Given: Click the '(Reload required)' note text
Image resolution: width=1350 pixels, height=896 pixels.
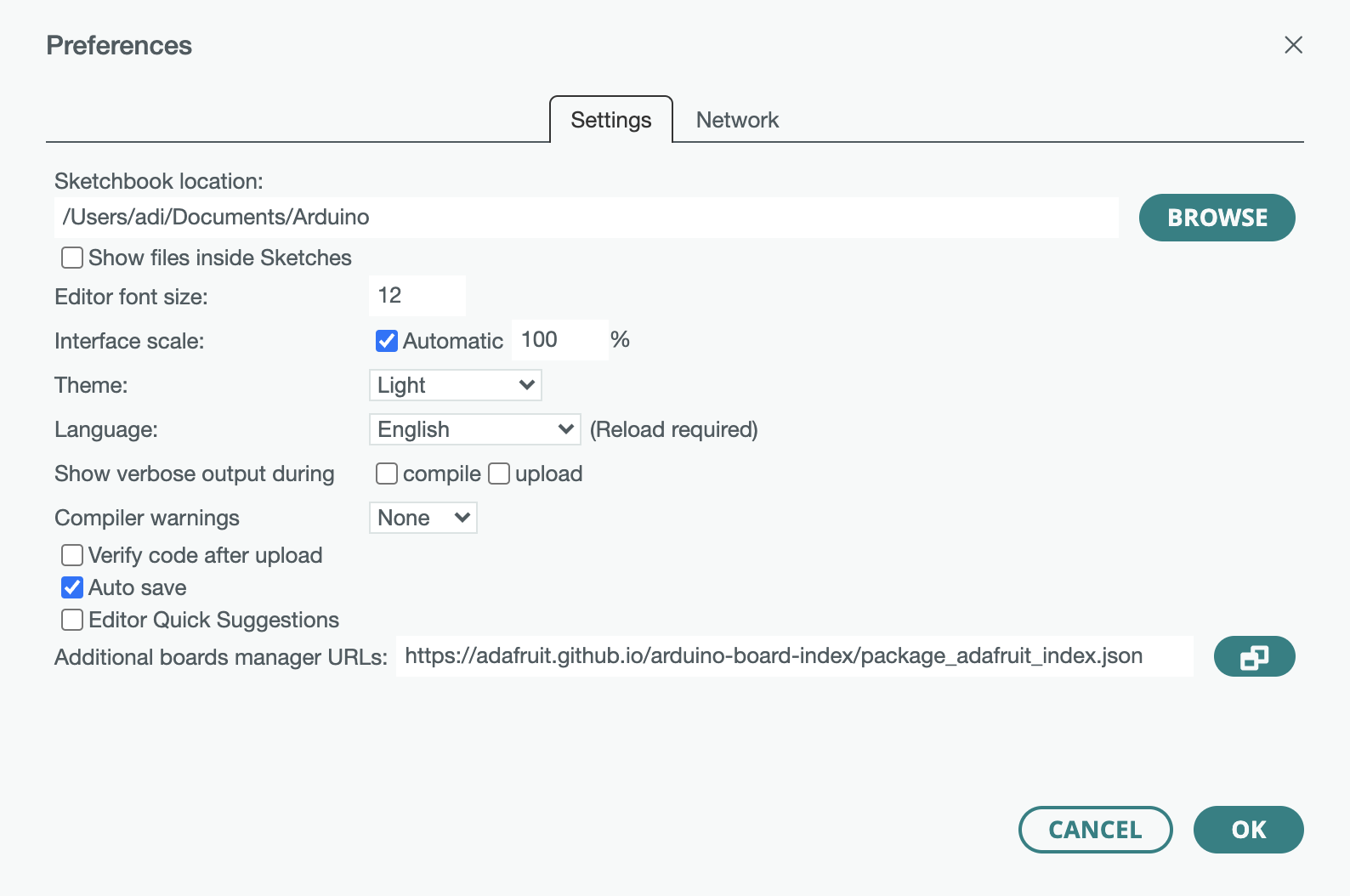Looking at the screenshot, I should 674,429.
